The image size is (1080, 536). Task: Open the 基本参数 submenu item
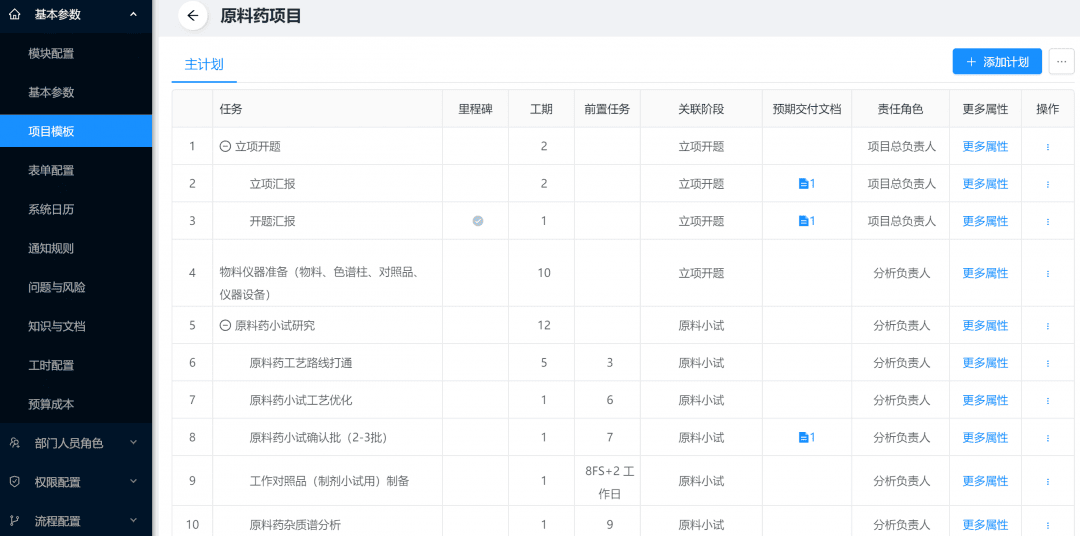(76, 92)
